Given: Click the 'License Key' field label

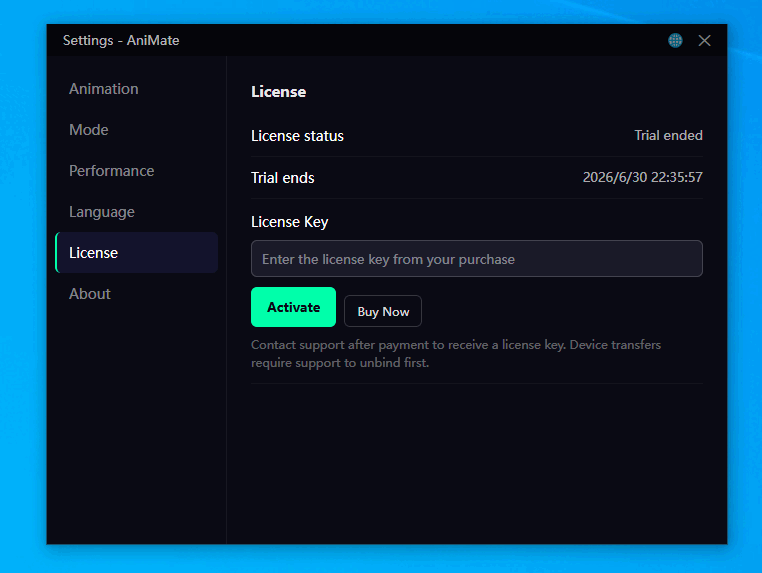Looking at the screenshot, I should coord(290,222).
